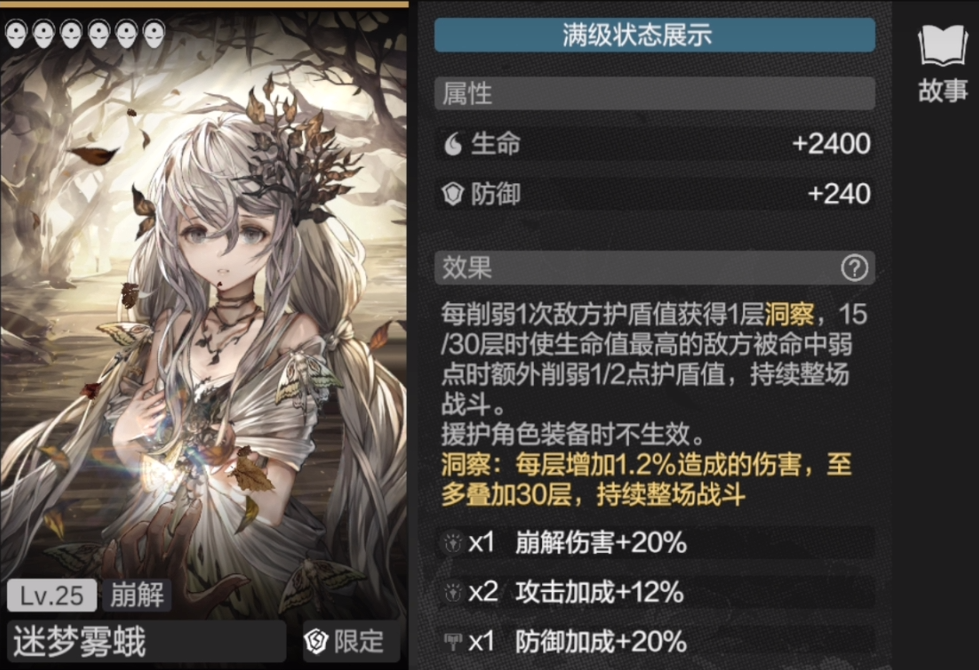Click the sixth mask star icon
The image size is (979, 670).
(154, 34)
